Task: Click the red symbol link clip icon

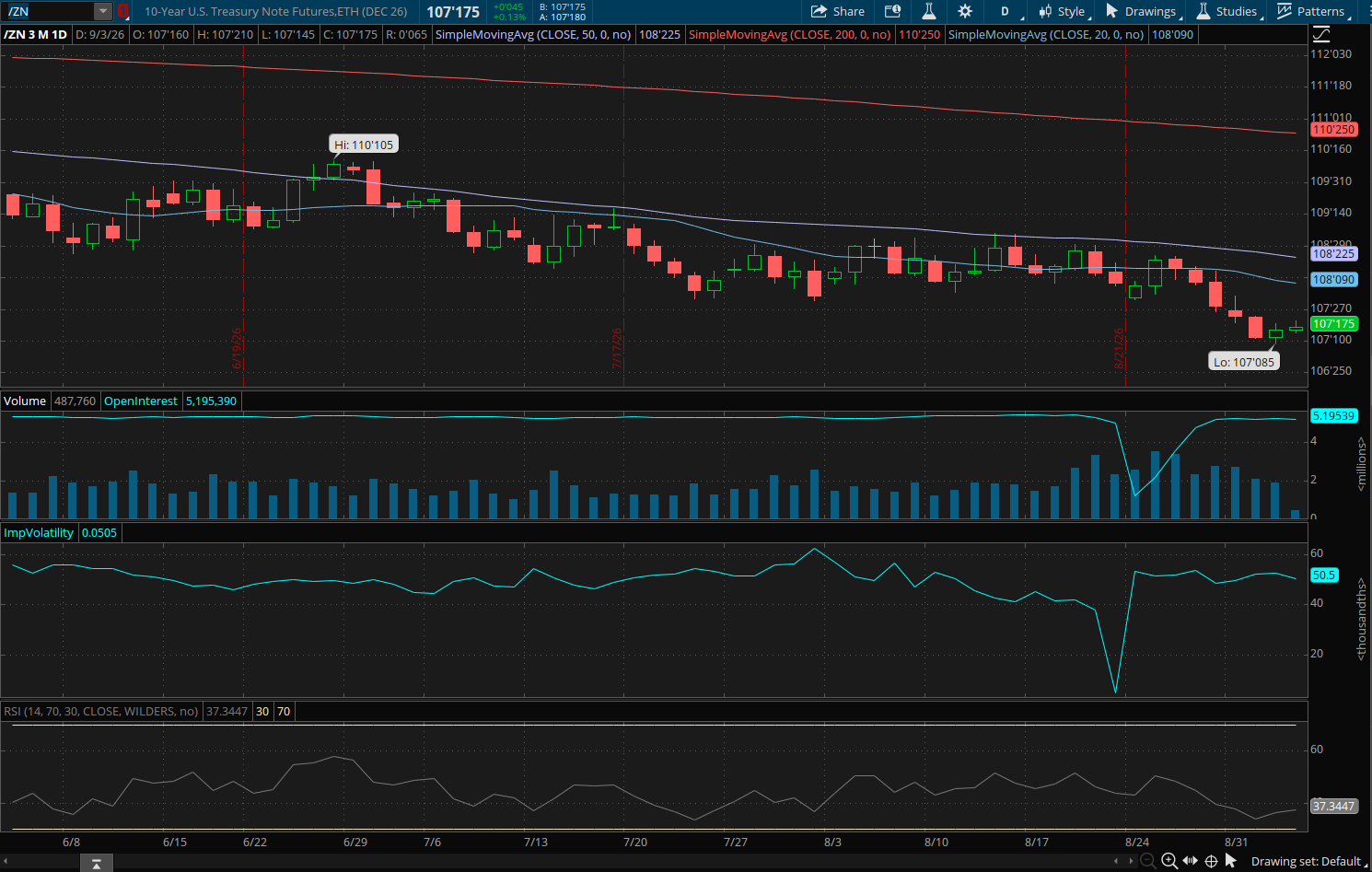Action: 122,11
